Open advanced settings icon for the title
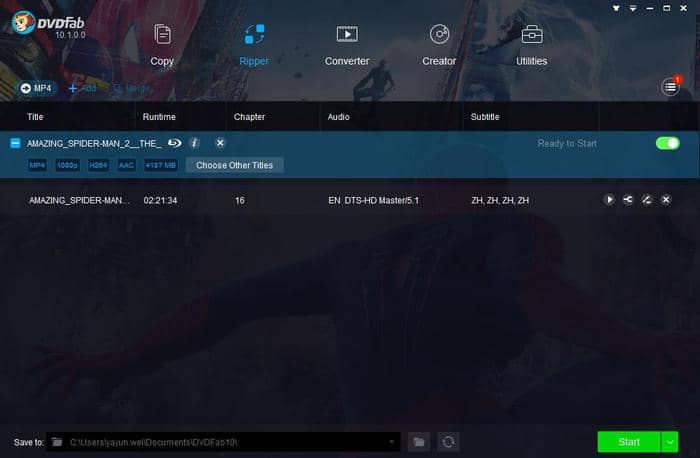 tap(628, 200)
